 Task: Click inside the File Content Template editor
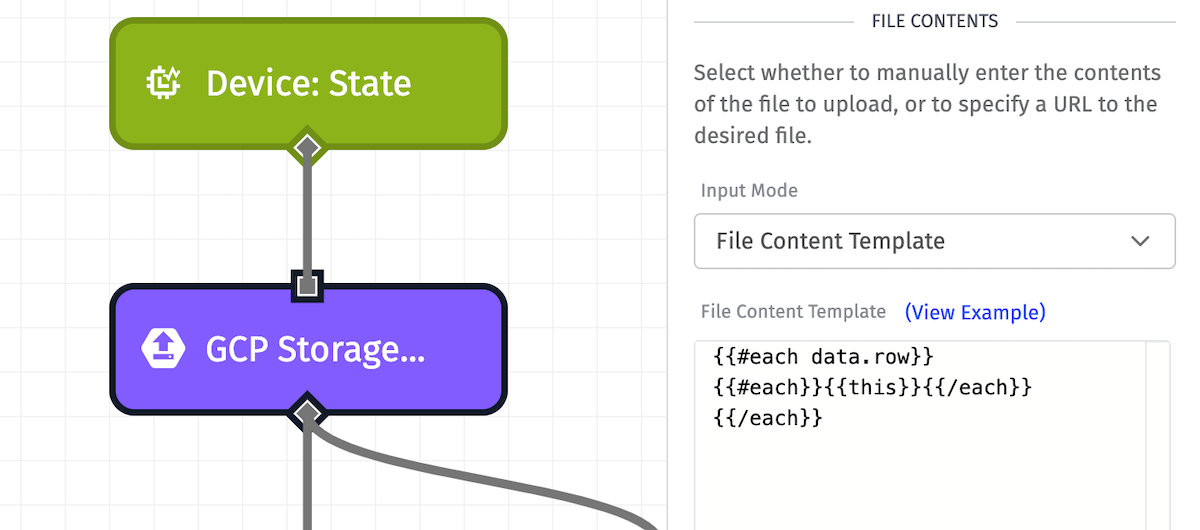pyautogui.click(x=932, y=435)
